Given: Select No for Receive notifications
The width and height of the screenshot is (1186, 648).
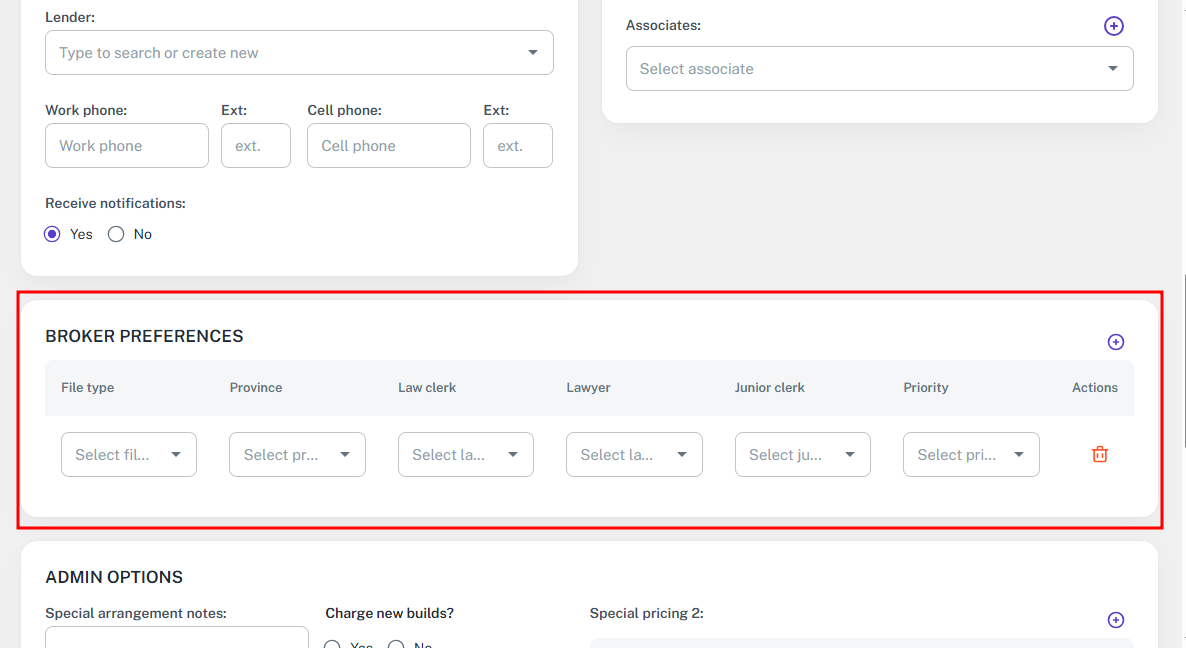Looking at the screenshot, I should point(116,234).
